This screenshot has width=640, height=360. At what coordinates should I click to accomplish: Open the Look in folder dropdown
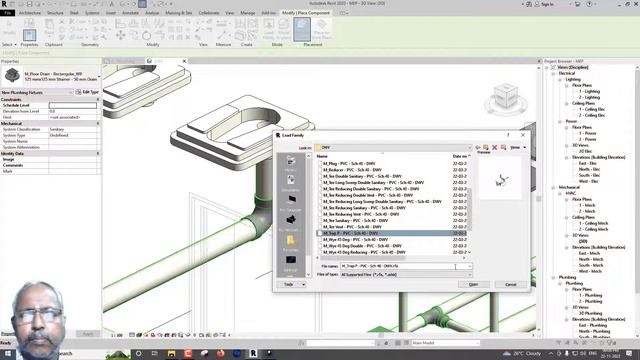point(469,147)
